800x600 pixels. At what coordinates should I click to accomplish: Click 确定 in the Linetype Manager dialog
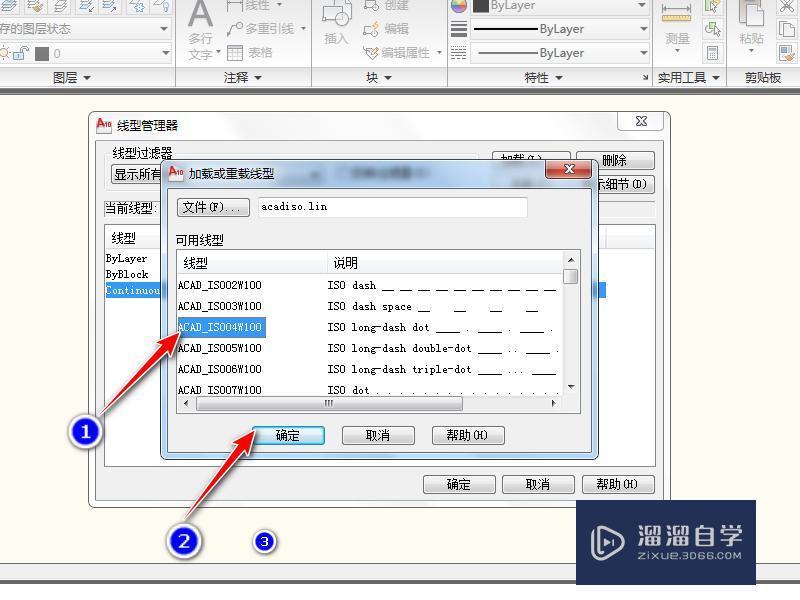coord(459,484)
